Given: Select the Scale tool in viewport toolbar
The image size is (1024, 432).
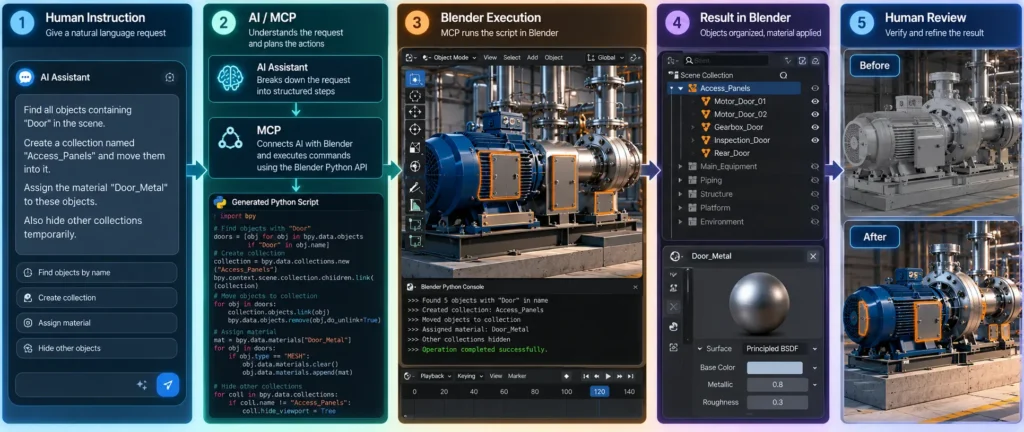Looking at the screenshot, I should [x=415, y=148].
